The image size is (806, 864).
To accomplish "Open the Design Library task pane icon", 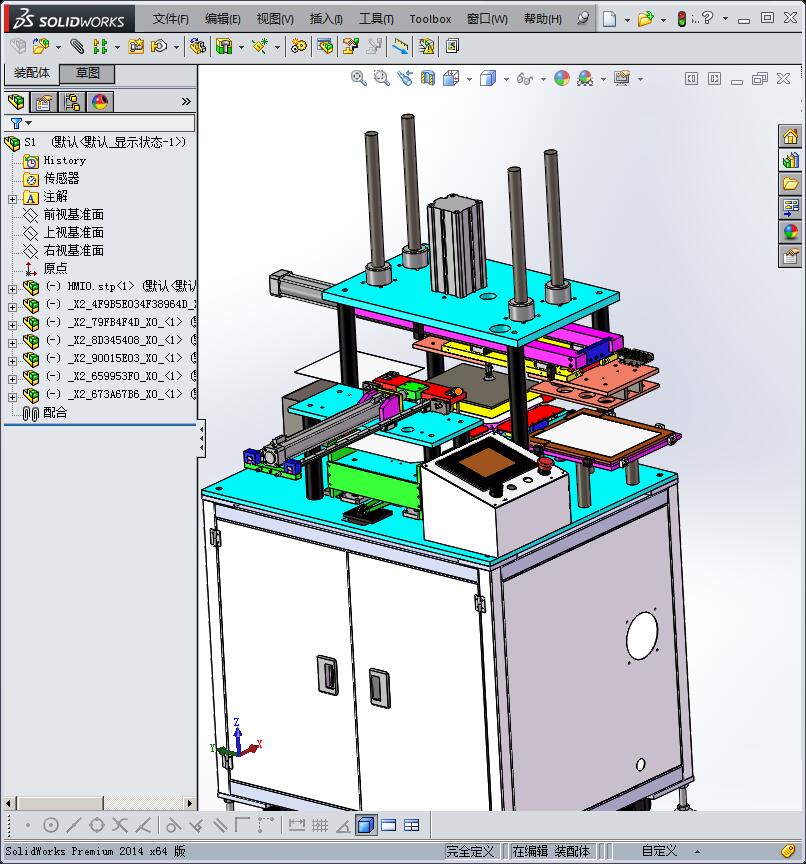I will [790, 160].
